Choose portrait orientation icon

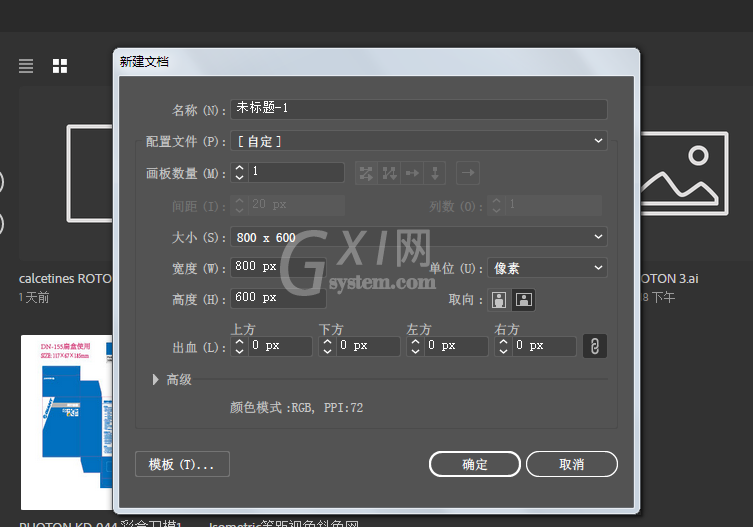tap(499, 300)
